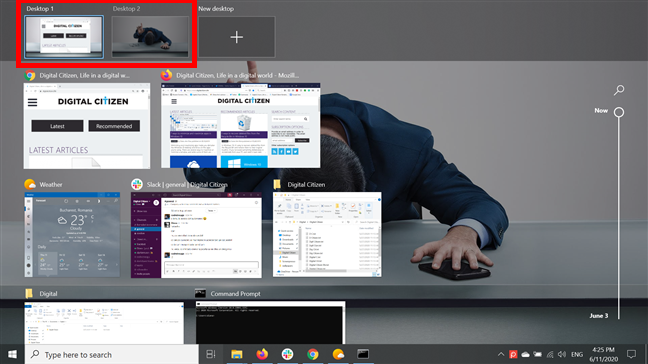Click Recommended button in Chrome thumbnail
The height and width of the screenshot is (364, 648).
tap(114, 126)
